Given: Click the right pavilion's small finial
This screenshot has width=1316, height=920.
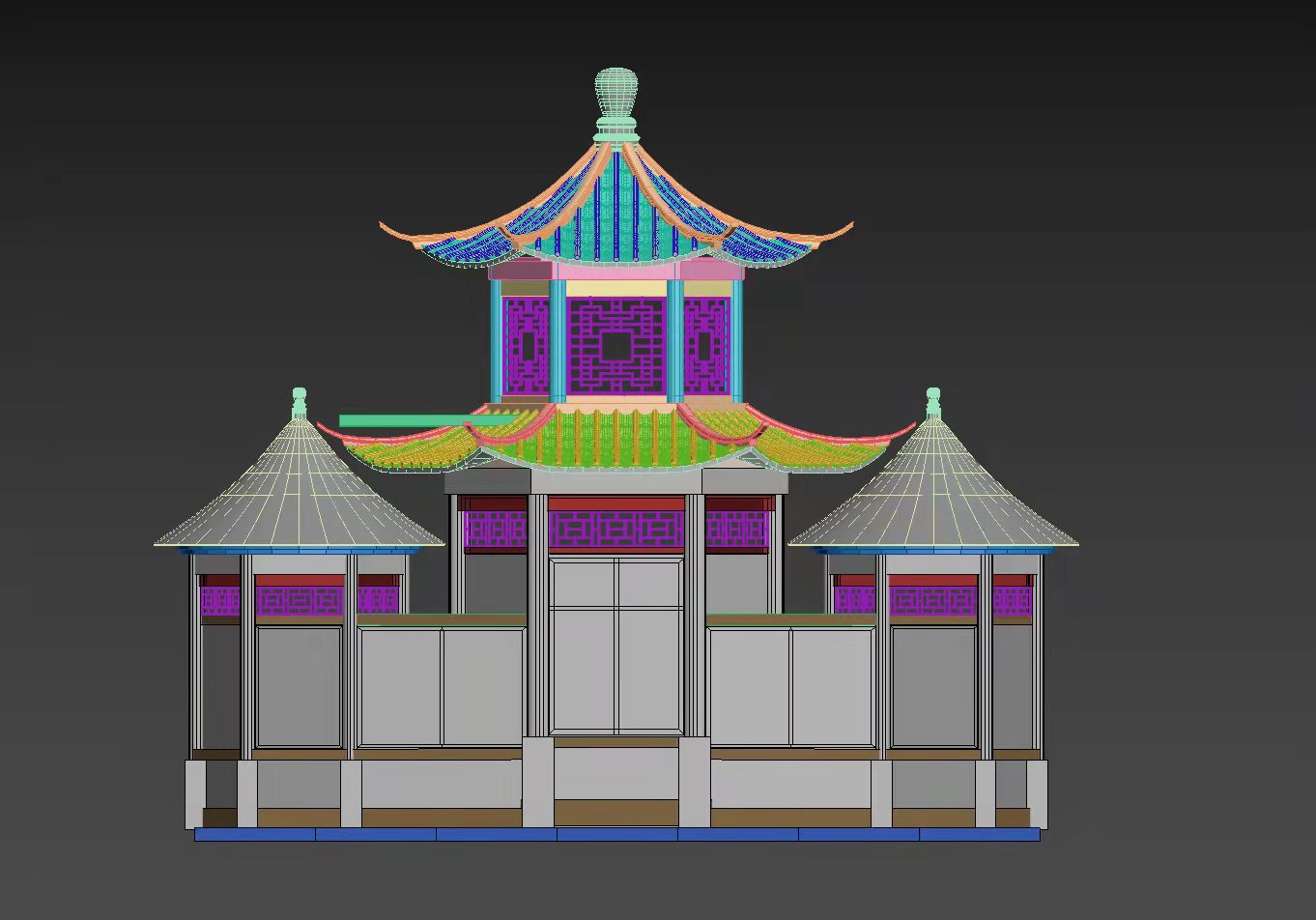Looking at the screenshot, I should (932, 398).
